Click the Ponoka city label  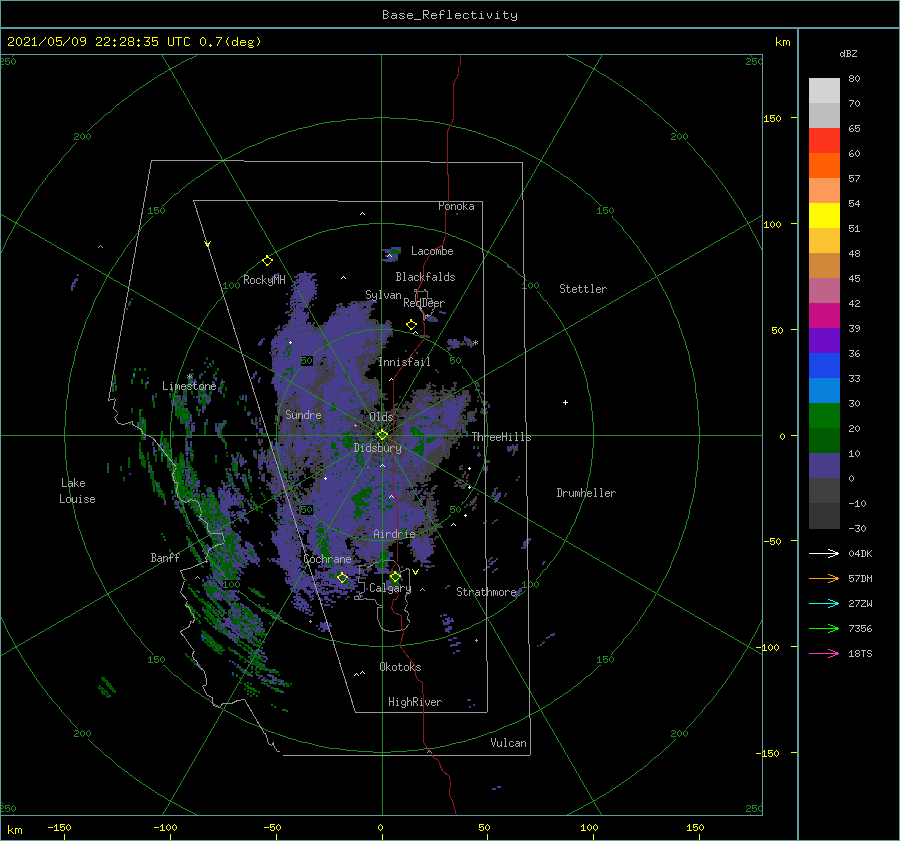pos(456,206)
